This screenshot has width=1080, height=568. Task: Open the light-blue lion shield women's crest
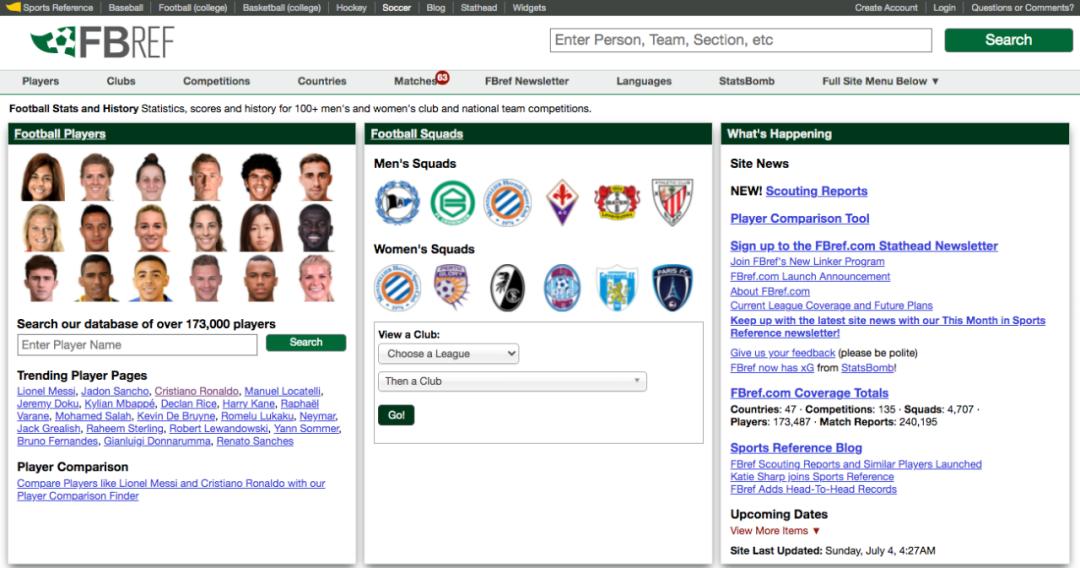617,288
